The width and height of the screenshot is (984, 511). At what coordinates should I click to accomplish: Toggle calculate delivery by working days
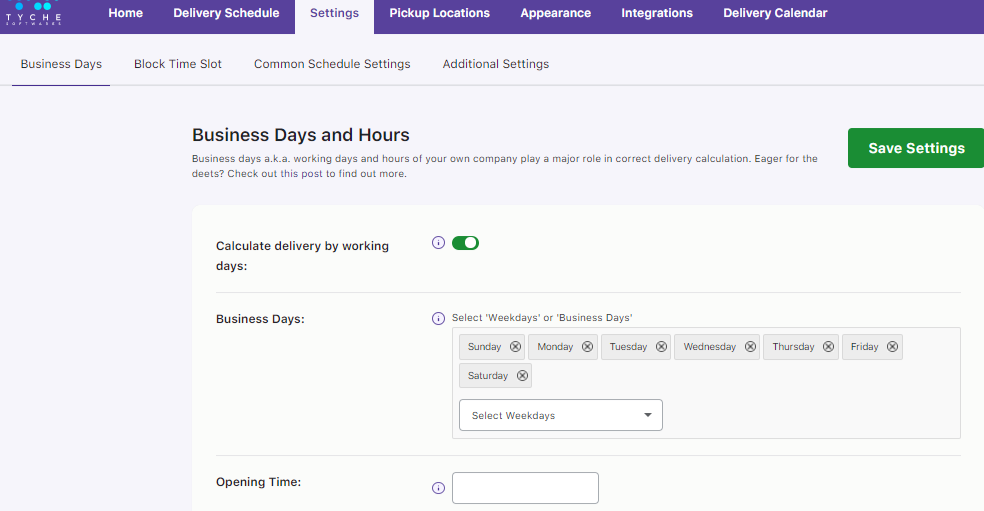pyautogui.click(x=465, y=243)
